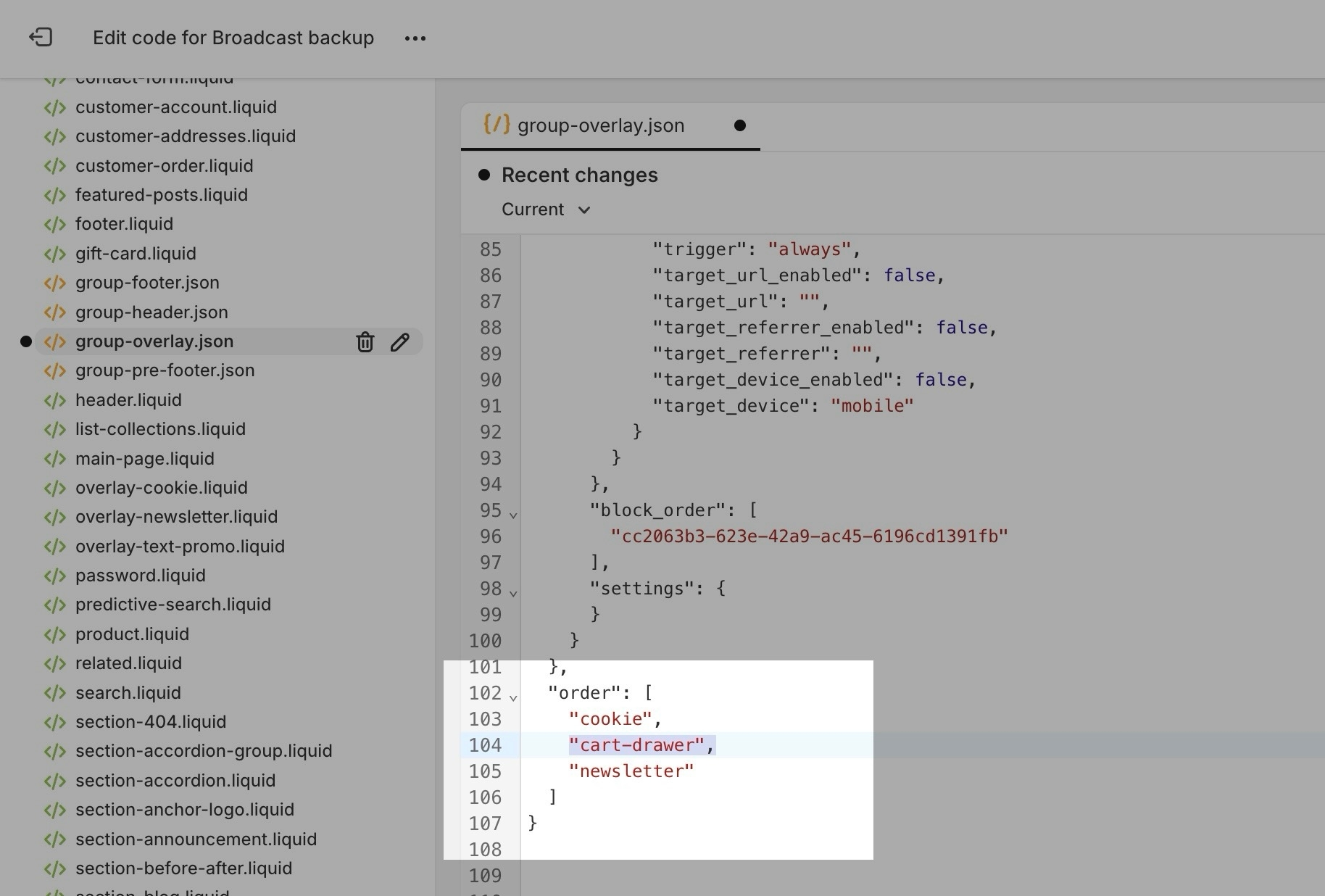Open header.liquid from the file list

[128, 400]
